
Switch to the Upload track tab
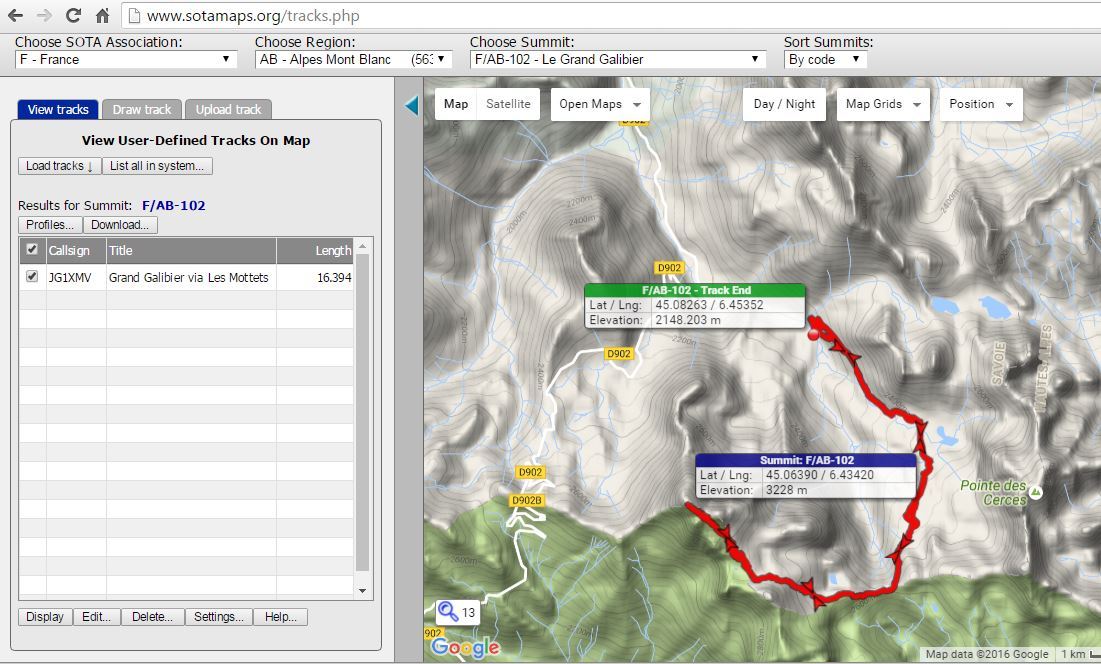coord(228,109)
